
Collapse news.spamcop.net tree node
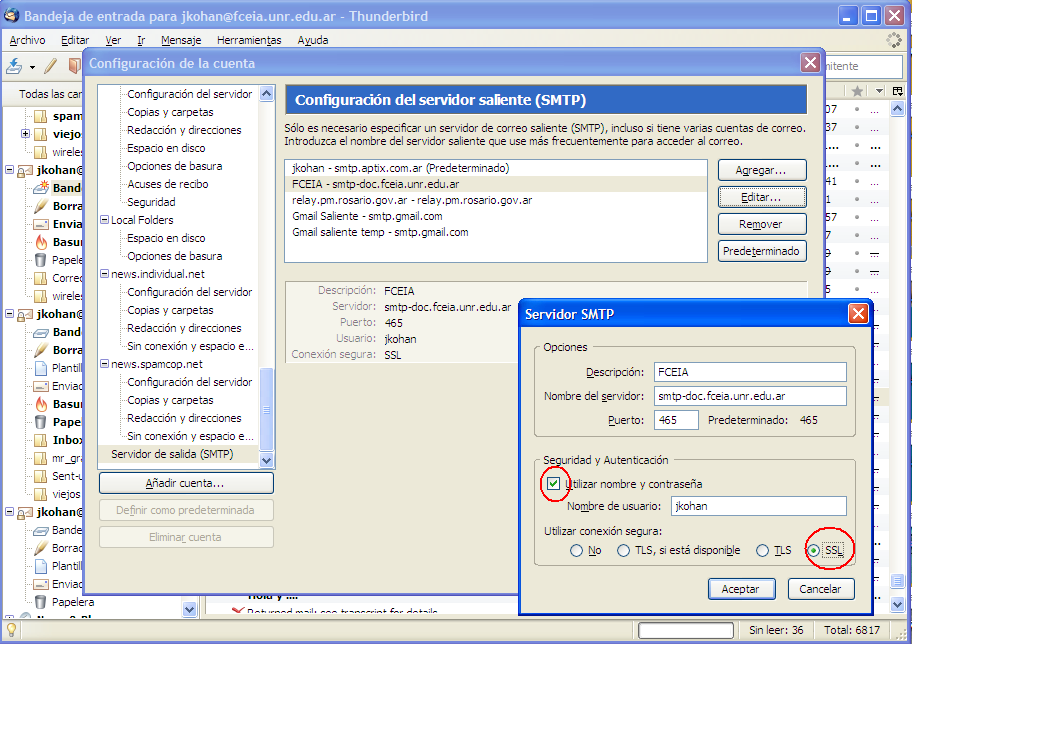[105, 364]
